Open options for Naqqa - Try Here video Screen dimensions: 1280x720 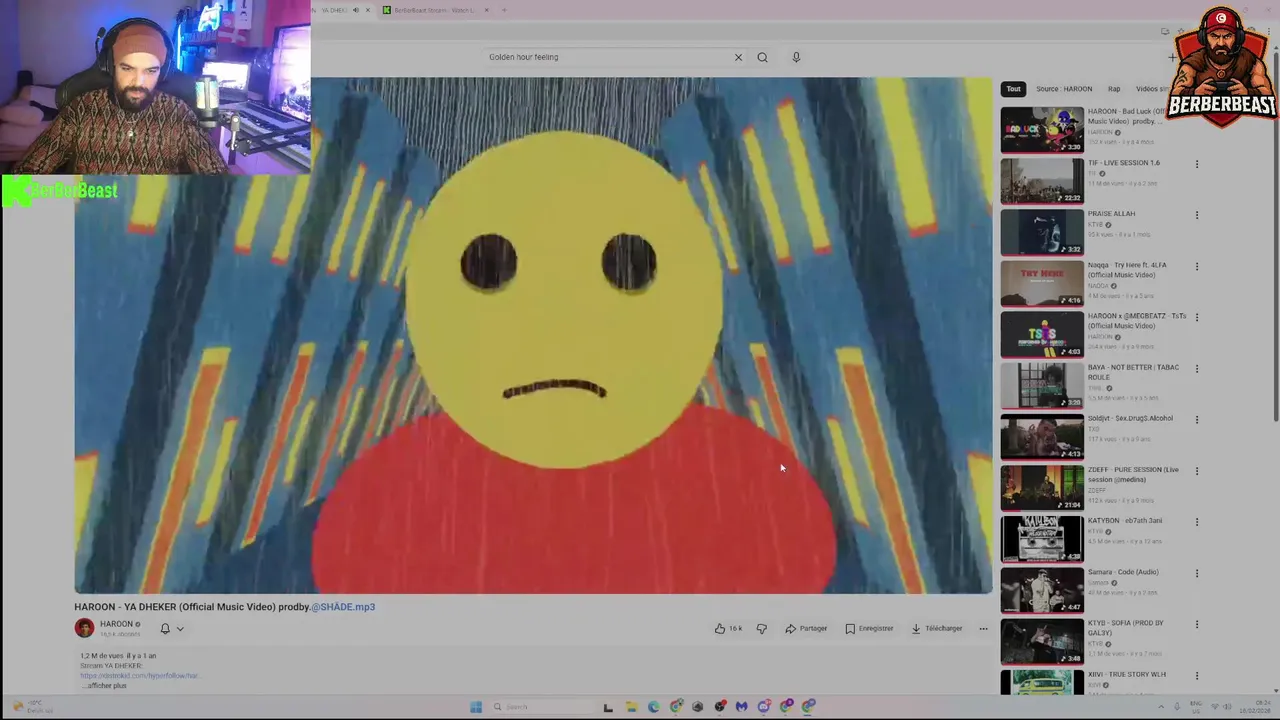(1196, 267)
